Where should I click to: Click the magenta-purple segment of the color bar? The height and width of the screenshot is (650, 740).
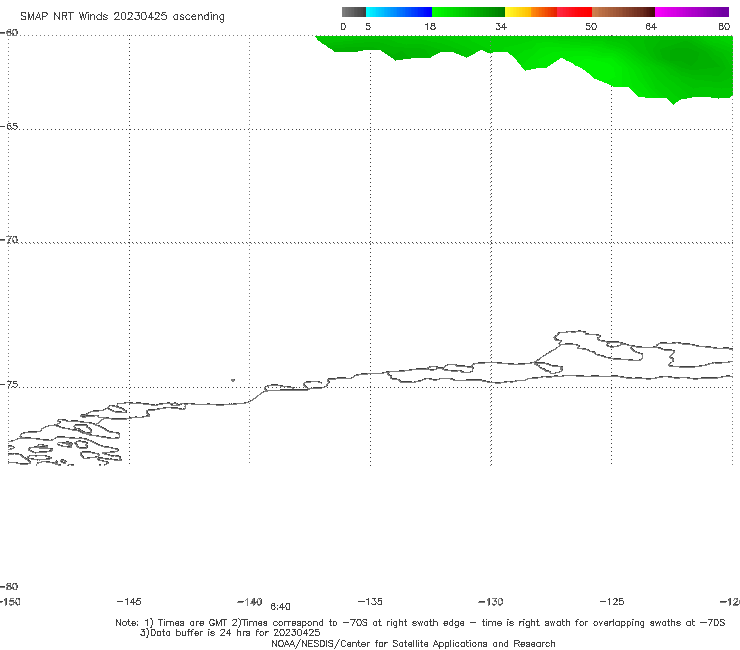692,12
